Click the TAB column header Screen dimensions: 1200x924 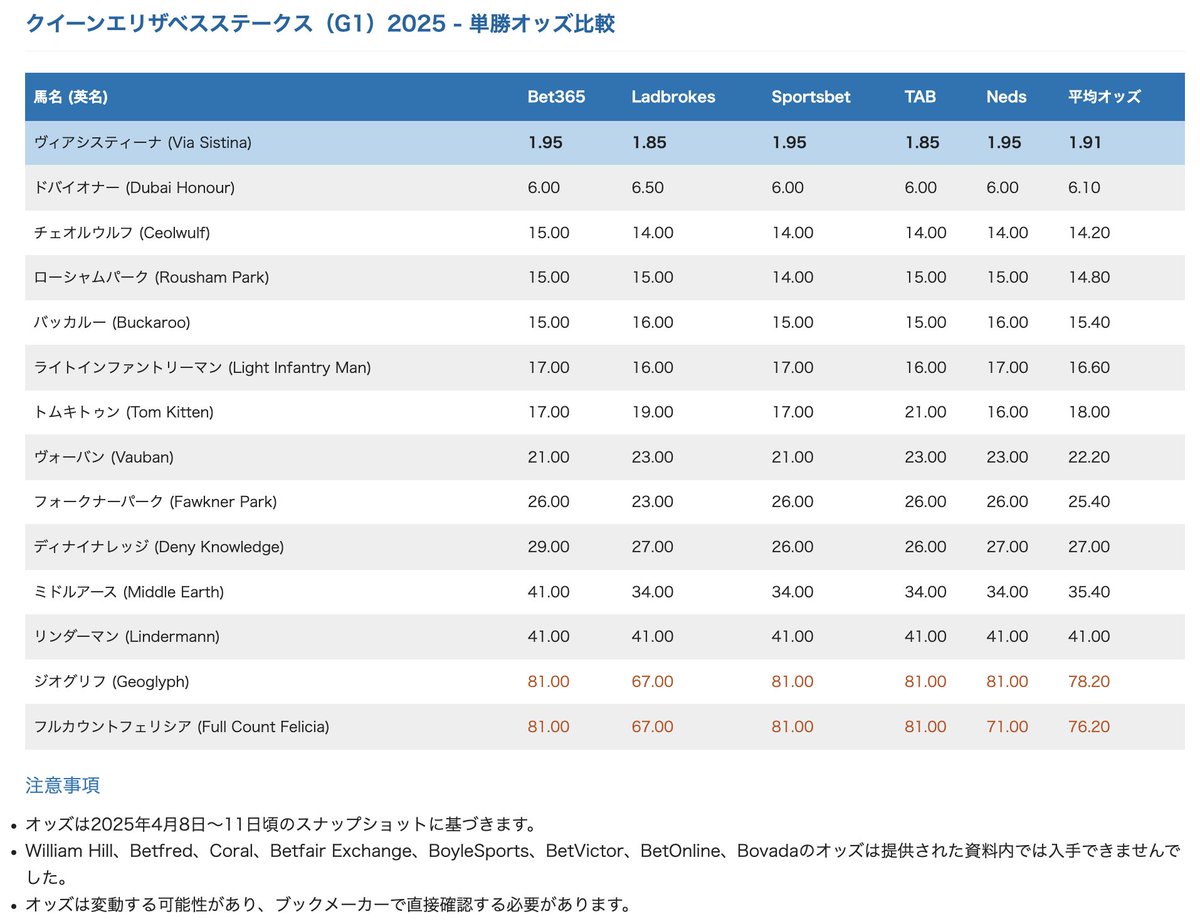tap(921, 97)
